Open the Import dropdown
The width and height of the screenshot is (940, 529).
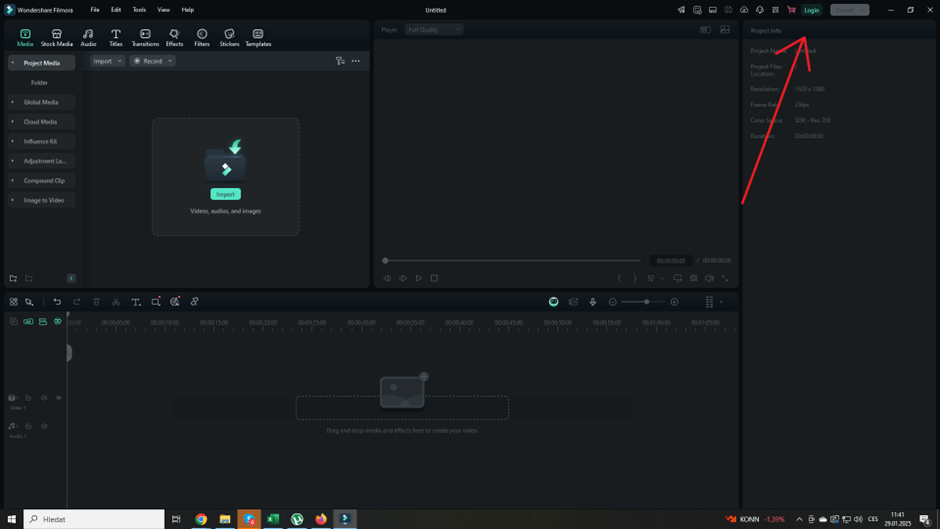point(107,61)
